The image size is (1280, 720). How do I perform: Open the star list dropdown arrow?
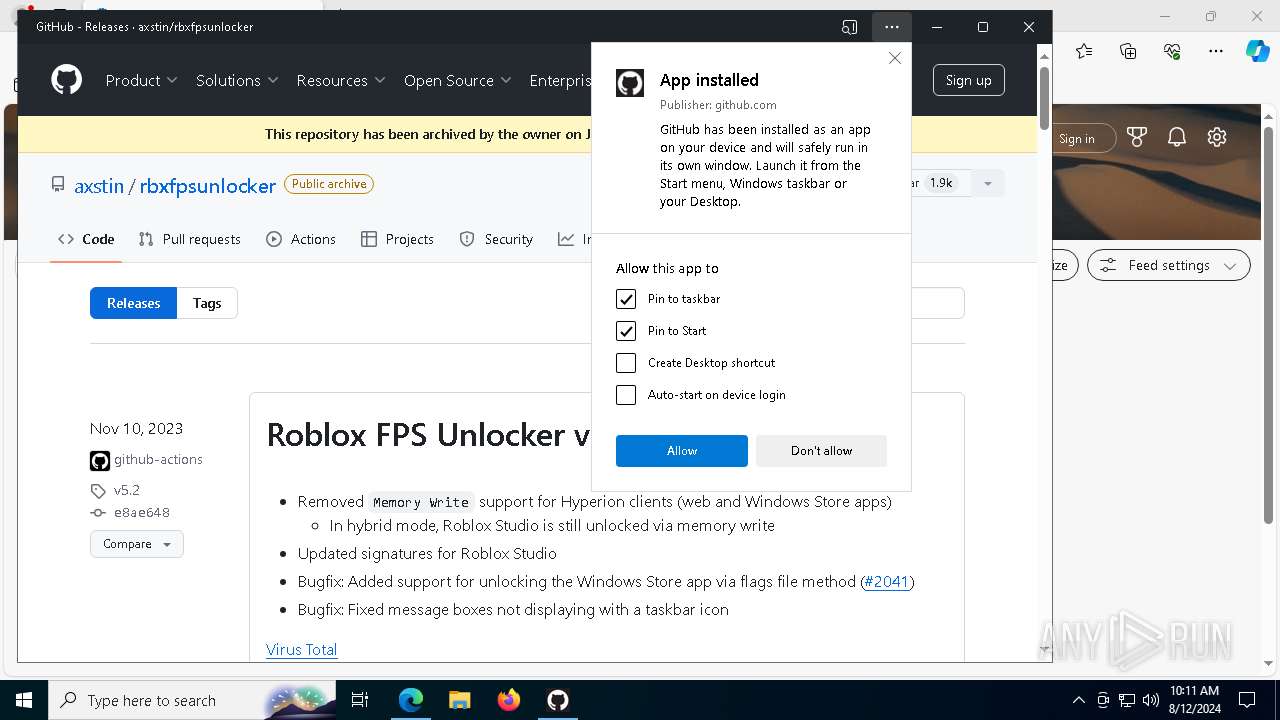click(x=988, y=183)
